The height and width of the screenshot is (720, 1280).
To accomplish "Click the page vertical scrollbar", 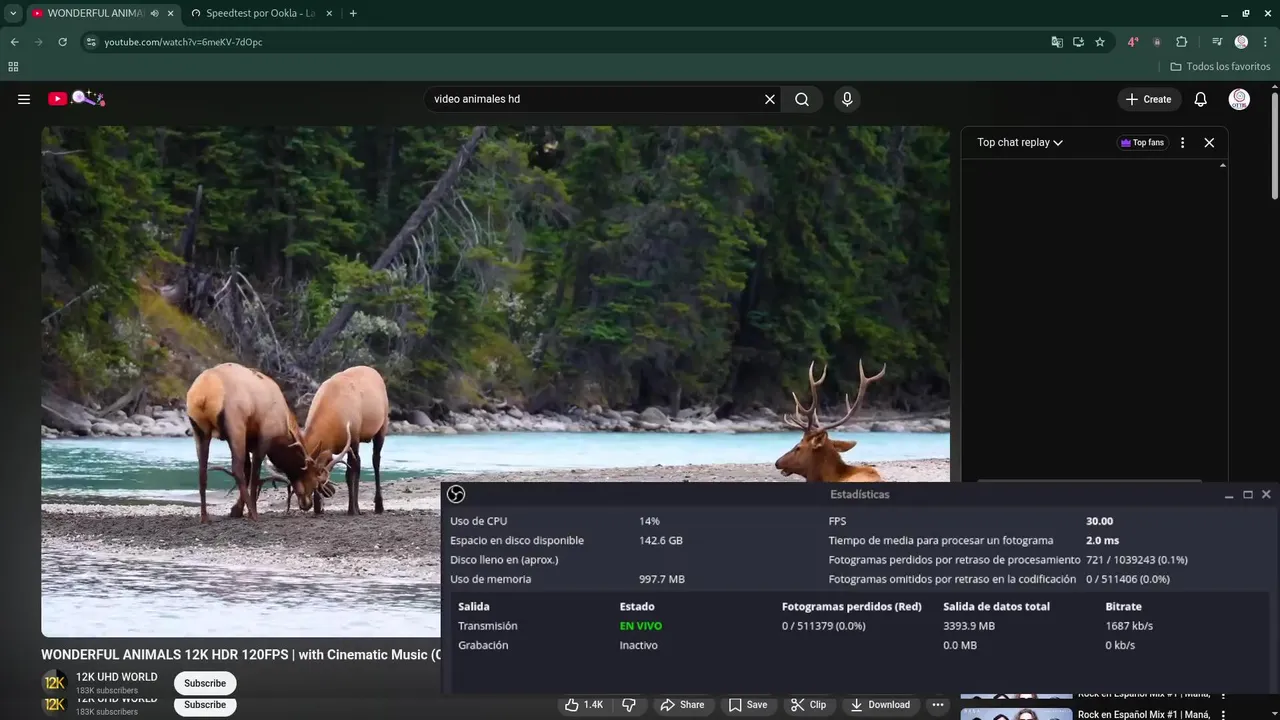I will [1275, 145].
